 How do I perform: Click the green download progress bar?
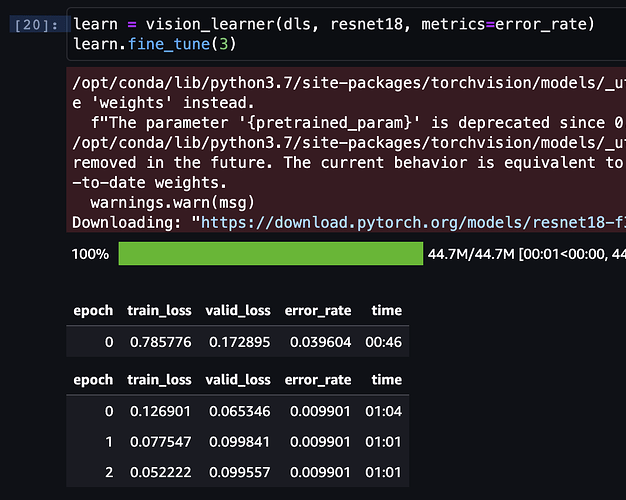pyautogui.click(x=270, y=254)
